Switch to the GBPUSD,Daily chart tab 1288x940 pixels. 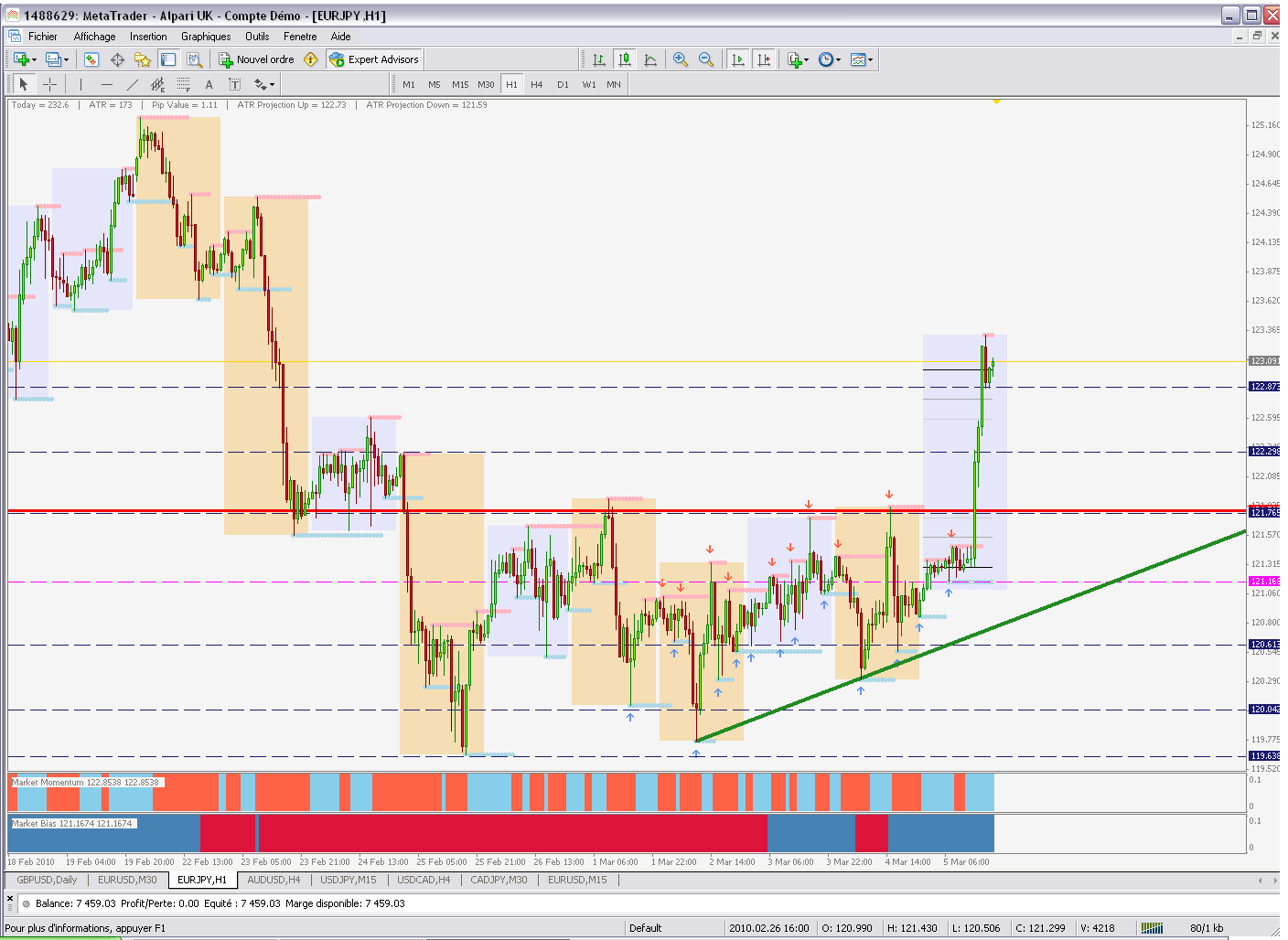coord(48,880)
